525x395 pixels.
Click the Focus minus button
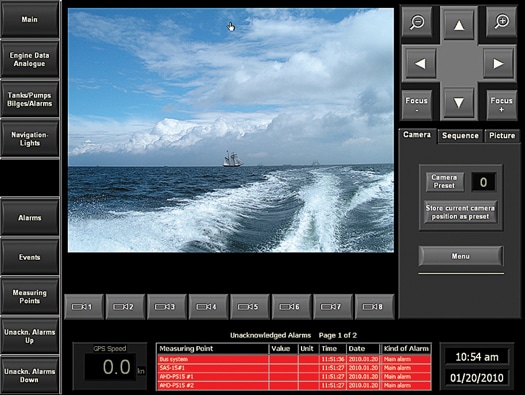tap(417, 104)
